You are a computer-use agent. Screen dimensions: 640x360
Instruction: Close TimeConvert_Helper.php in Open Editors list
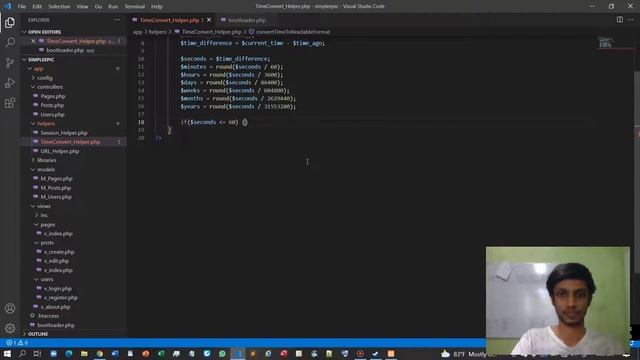click(33, 41)
